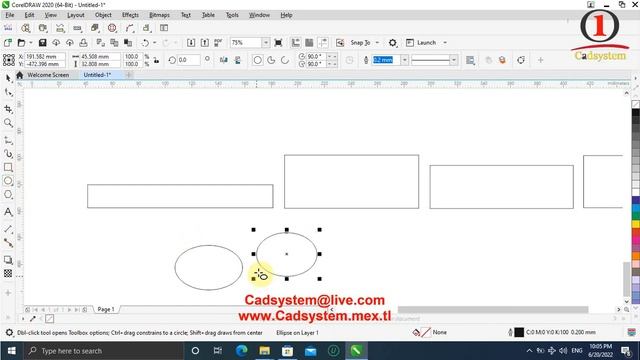The height and width of the screenshot is (360, 640).
Task: Select the Pick tool
Action: (x=8, y=78)
